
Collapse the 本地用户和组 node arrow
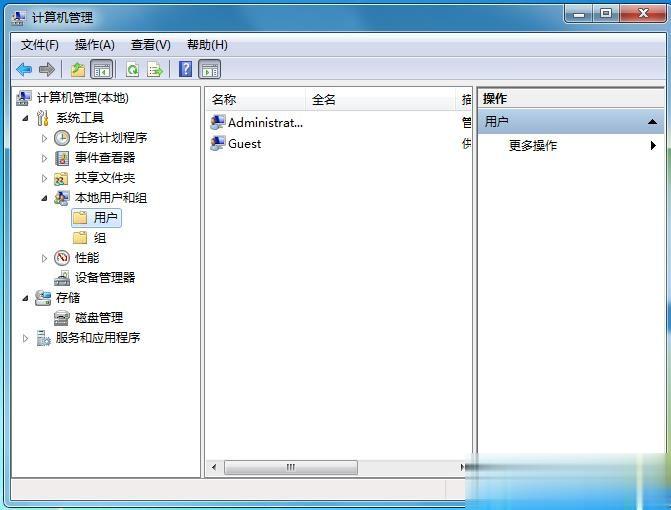click(45, 198)
